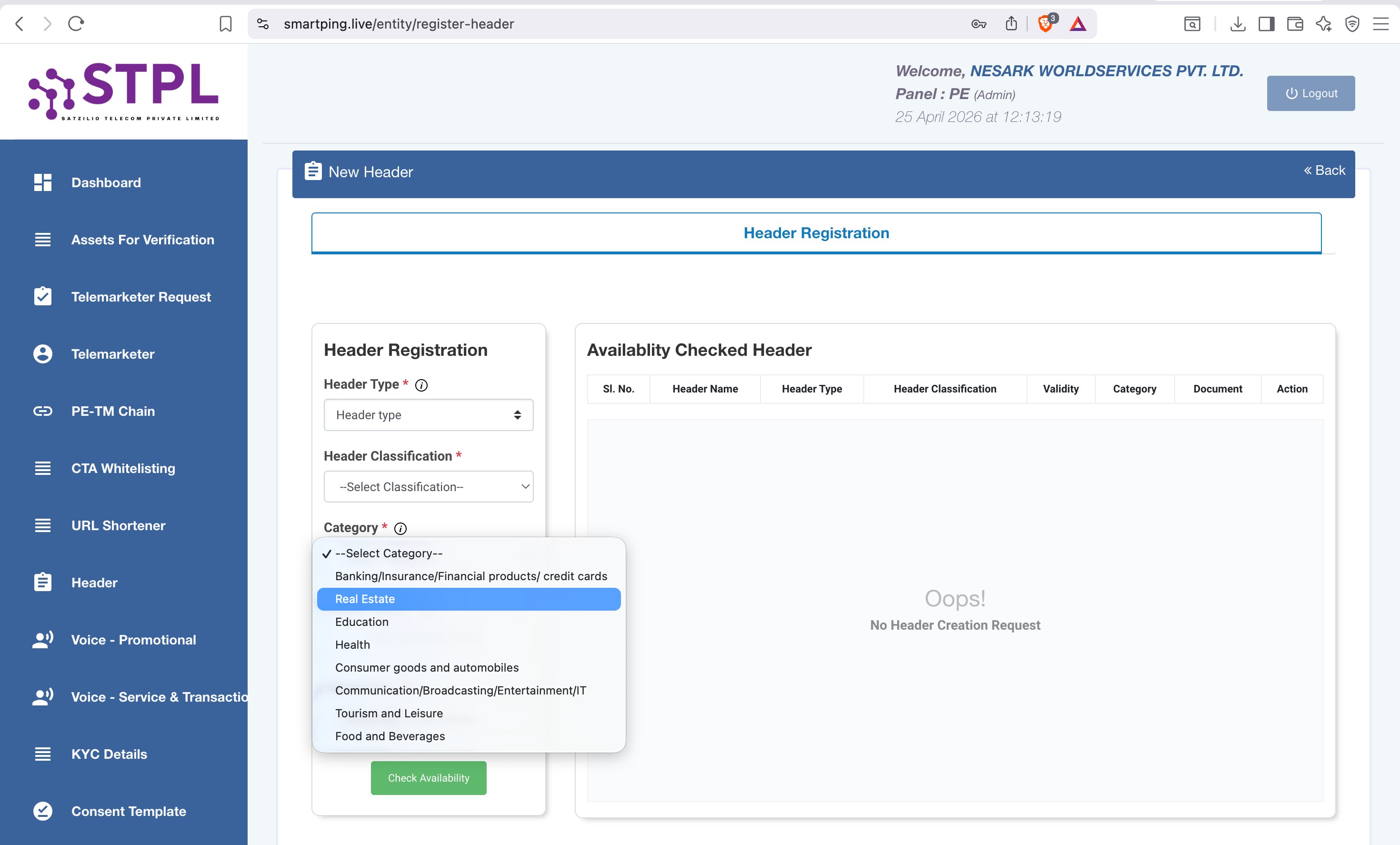Select Banking/Insurance/Financial products category

[x=469, y=576]
